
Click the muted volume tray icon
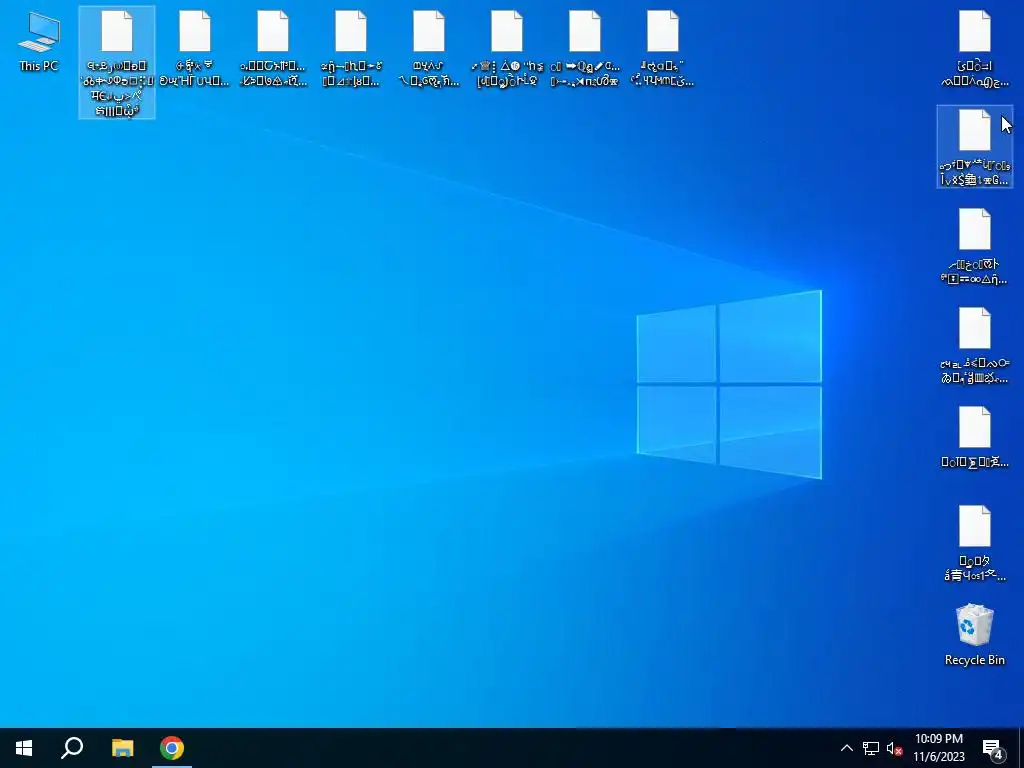tap(894, 748)
